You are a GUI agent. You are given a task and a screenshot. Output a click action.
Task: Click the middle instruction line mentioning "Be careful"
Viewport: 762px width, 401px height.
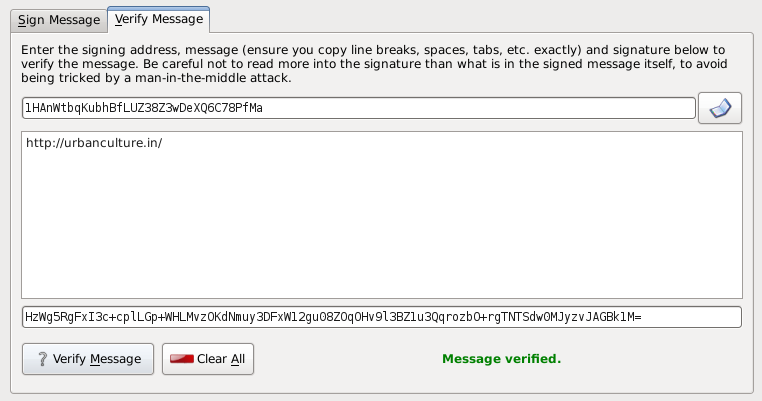tap(380, 63)
